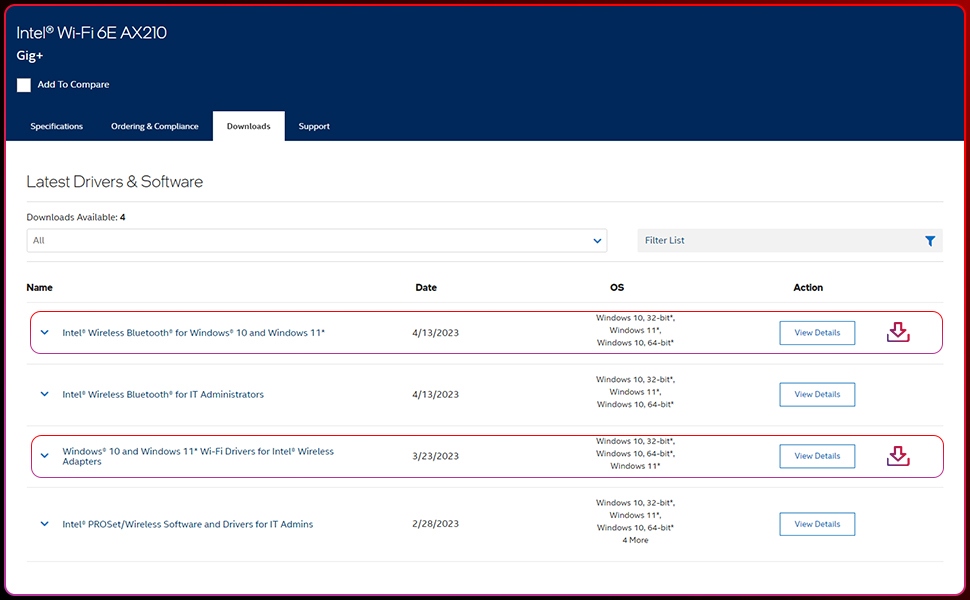The image size is (970, 600).
Task: Expand Bluetooth for IT Administrators row
Action: click(45, 394)
